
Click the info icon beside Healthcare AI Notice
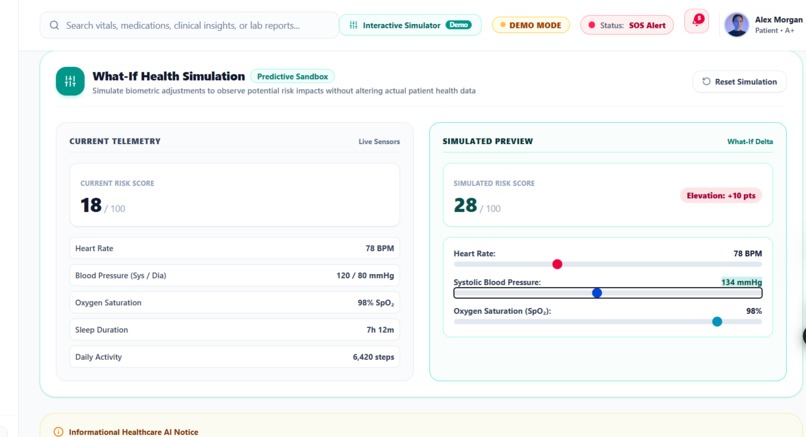59,432
